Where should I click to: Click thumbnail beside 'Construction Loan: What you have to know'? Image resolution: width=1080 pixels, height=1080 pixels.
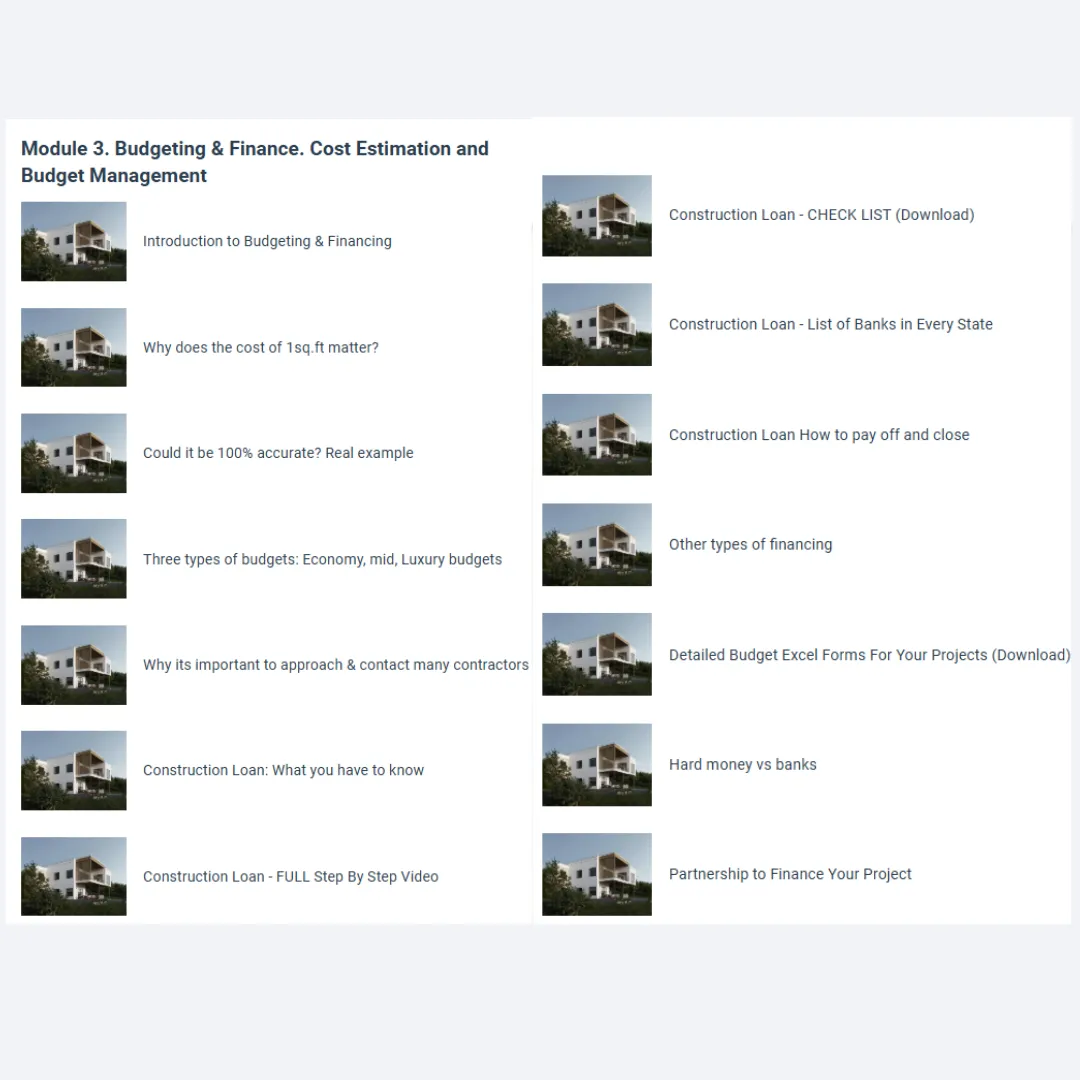(x=74, y=770)
